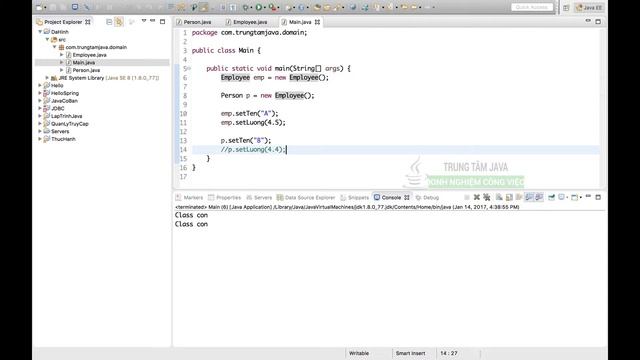Screen dimensions: 640x360
Task: Click Collapse All in Project Explorer
Action: 109,22
